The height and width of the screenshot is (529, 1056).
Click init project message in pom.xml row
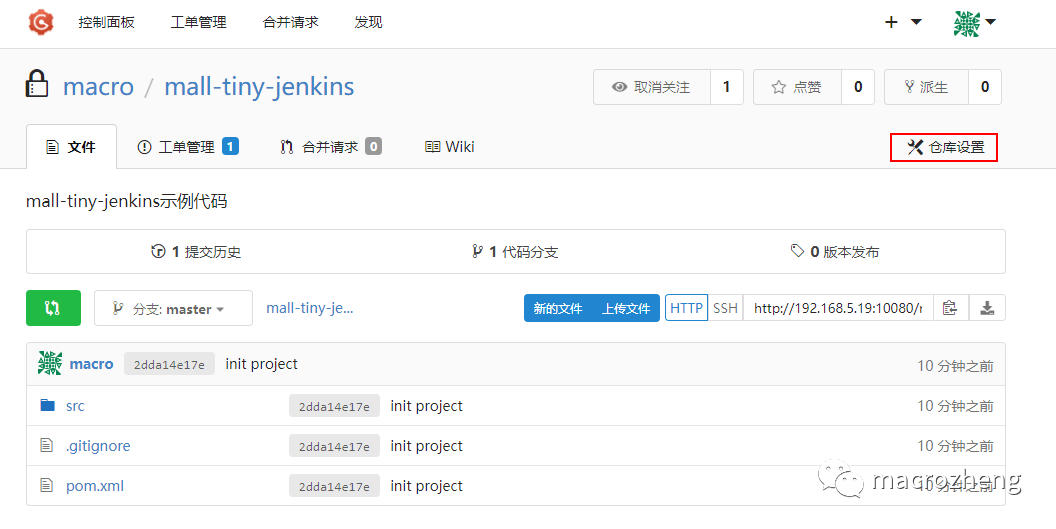coord(426,485)
